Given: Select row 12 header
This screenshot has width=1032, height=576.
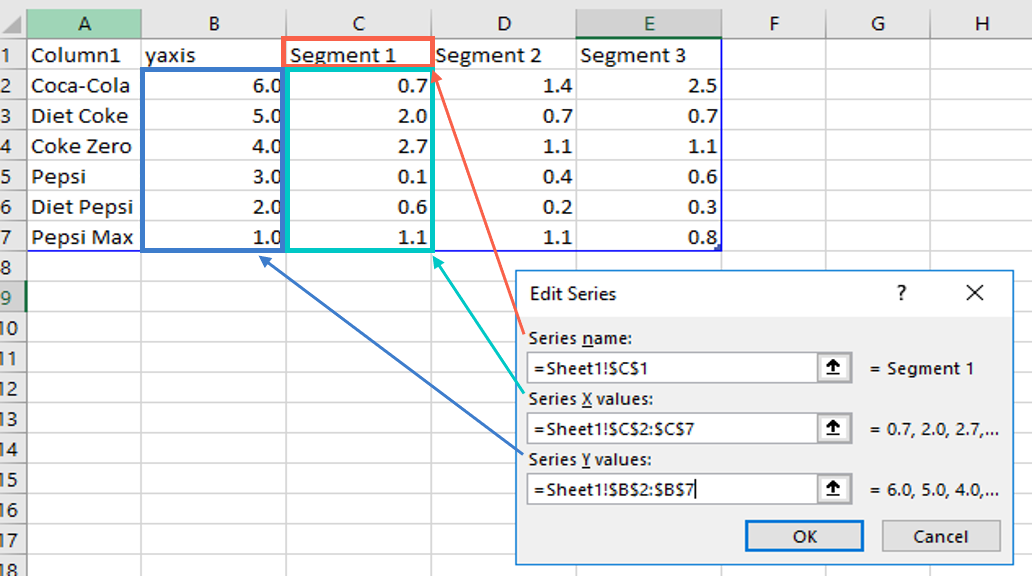Looking at the screenshot, I should 13,388.
